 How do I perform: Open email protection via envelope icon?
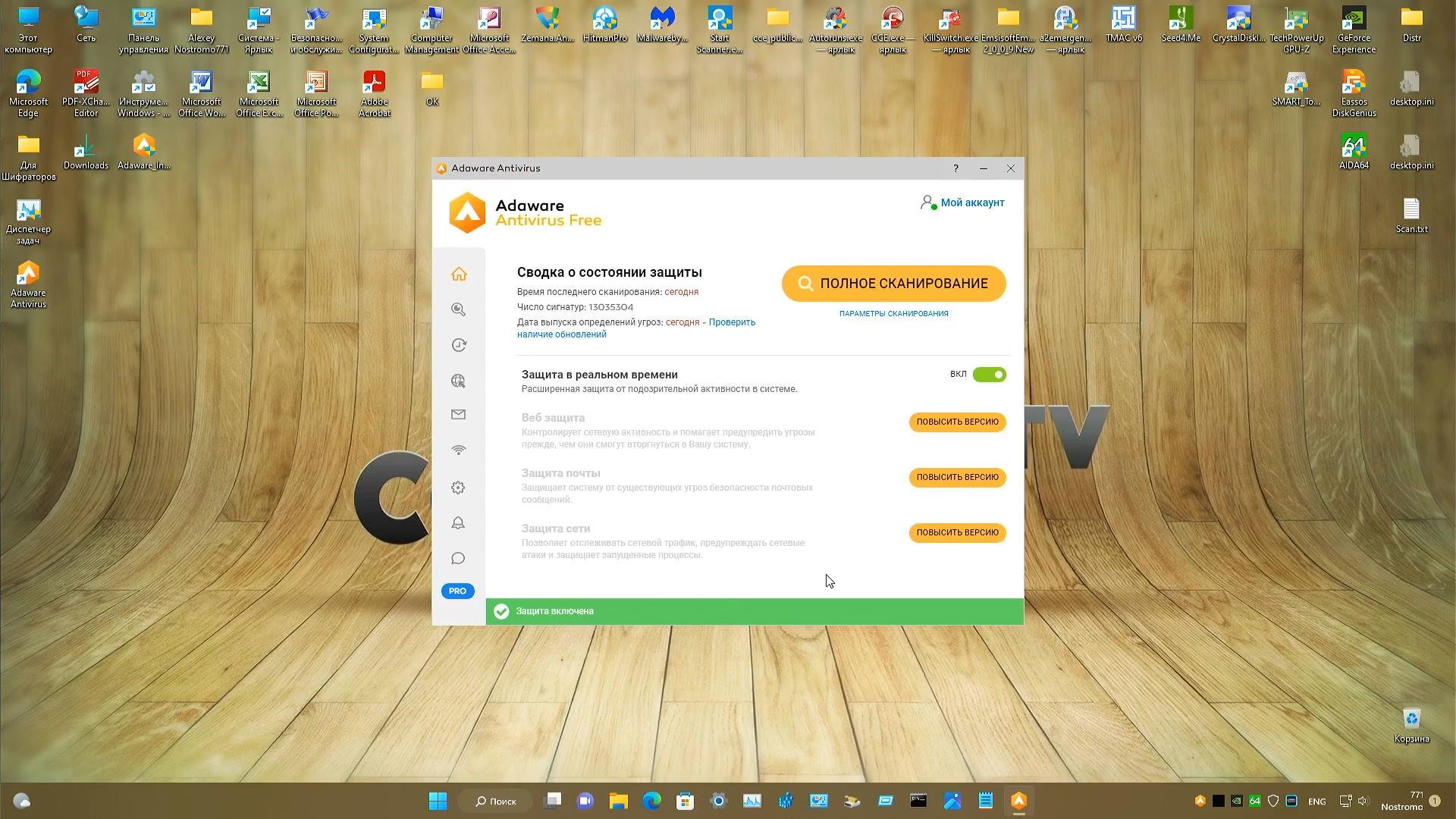tap(458, 415)
